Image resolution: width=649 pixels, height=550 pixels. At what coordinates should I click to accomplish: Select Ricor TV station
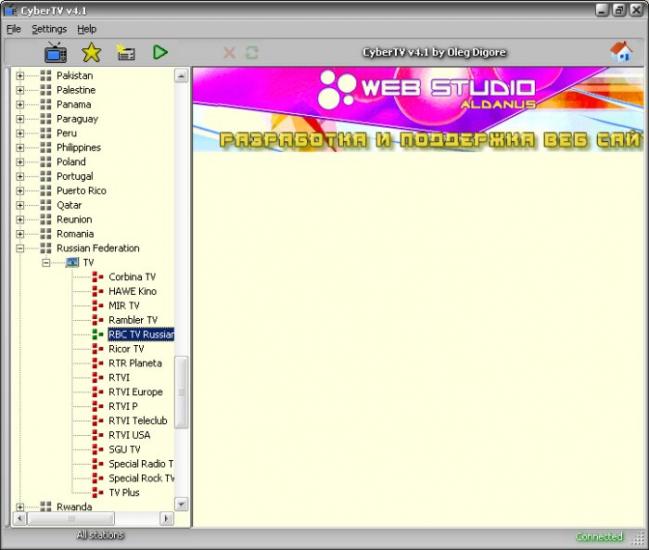click(126, 349)
